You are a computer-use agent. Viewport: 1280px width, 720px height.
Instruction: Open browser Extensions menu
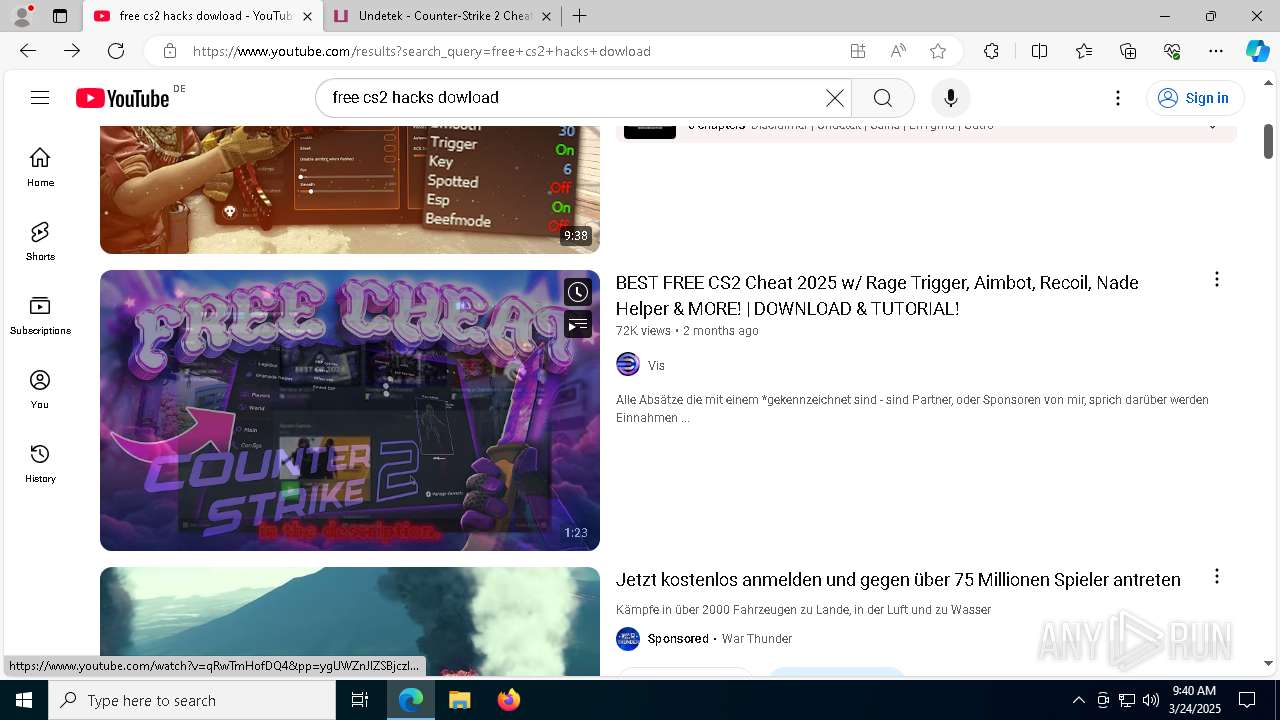pos(991,51)
